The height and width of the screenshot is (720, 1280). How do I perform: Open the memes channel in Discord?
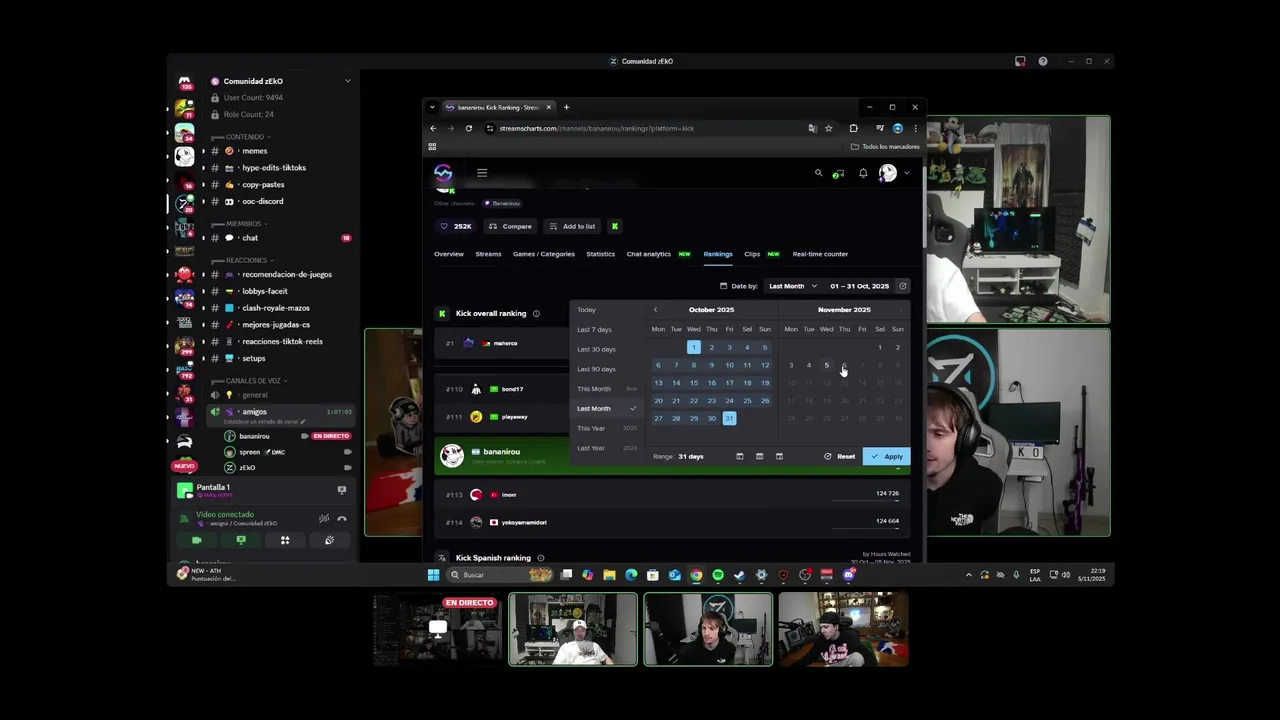(254, 151)
